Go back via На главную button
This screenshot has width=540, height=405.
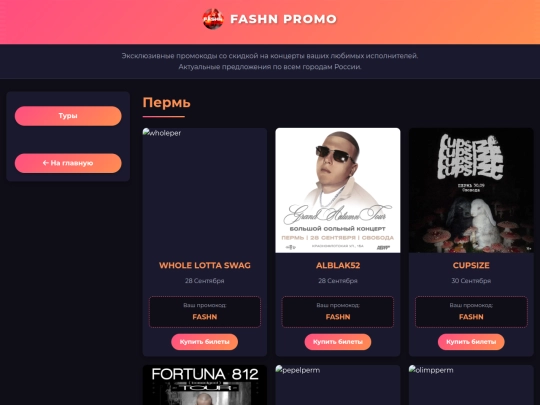(68, 163)
